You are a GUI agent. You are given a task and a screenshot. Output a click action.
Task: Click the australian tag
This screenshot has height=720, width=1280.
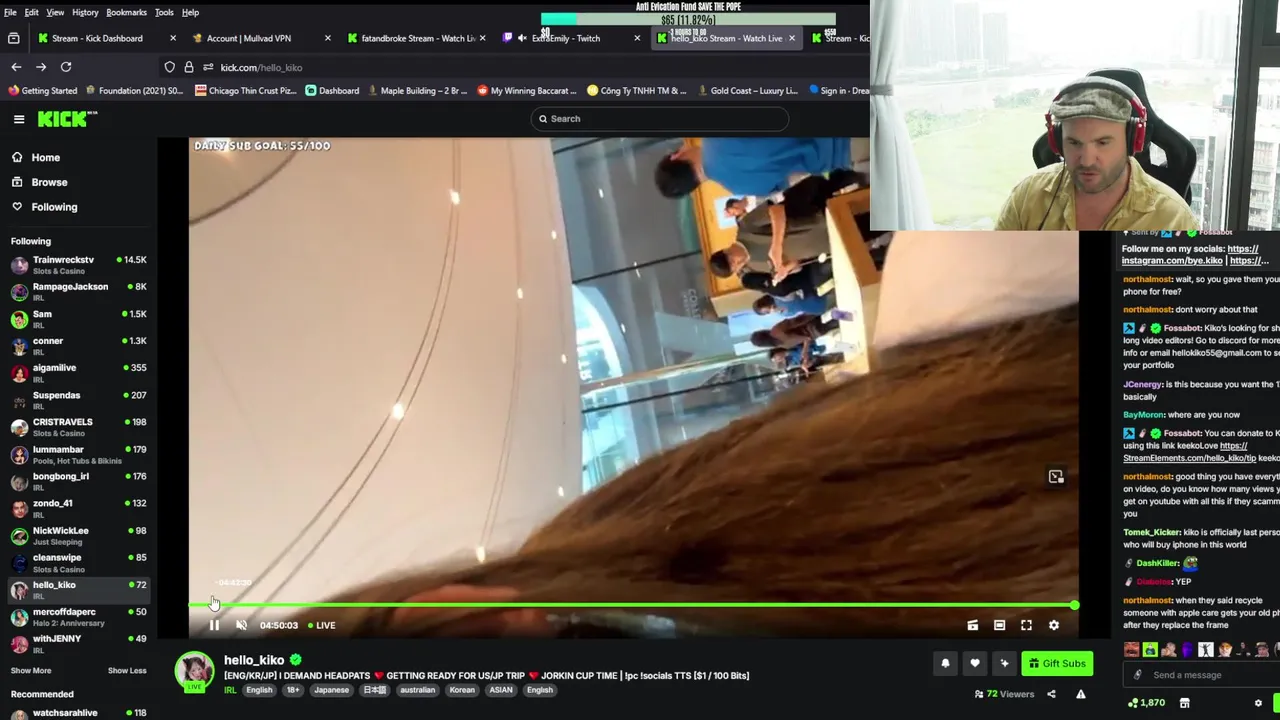417,690
